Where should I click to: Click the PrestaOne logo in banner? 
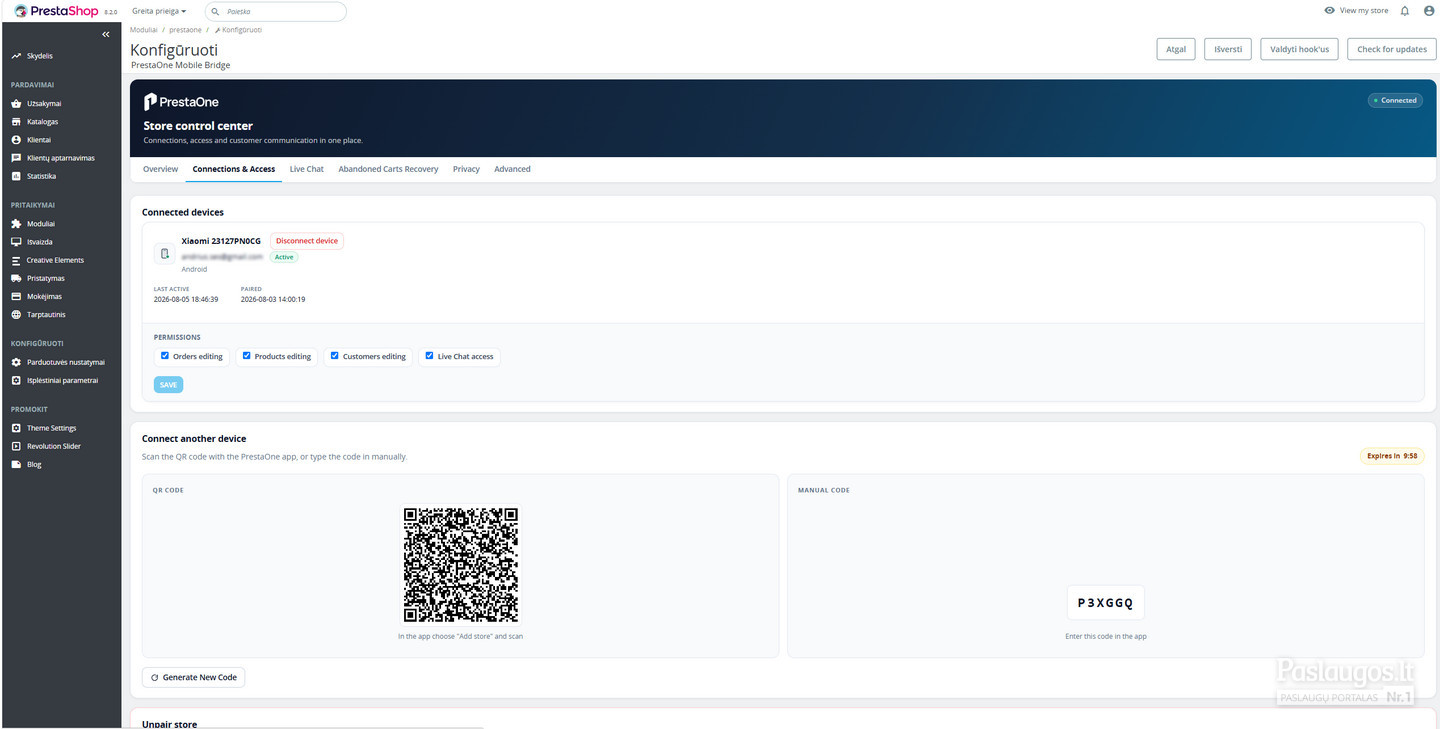click(181, 101)
